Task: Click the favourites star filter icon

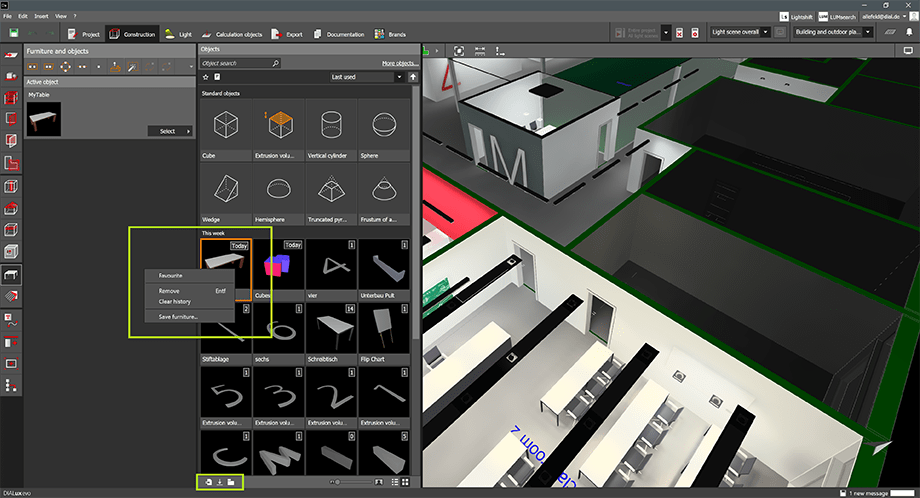Action: click(205, 76)
